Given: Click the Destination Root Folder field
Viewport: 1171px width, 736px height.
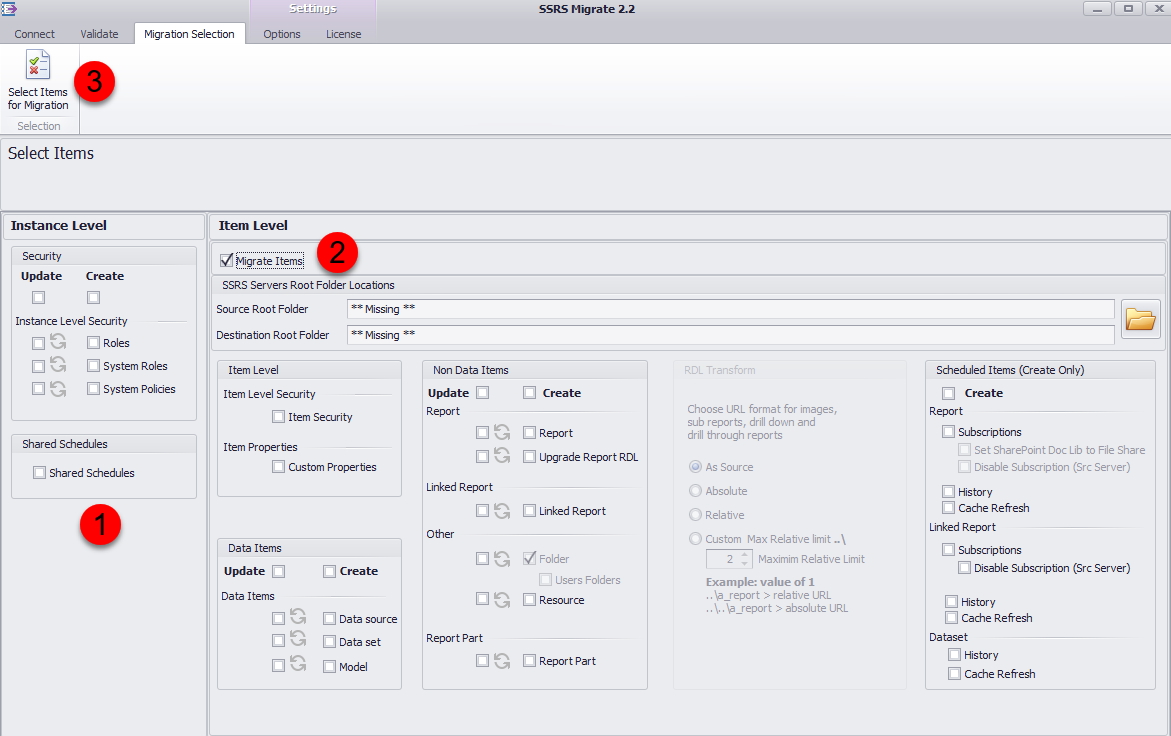Looking at the screenshot, I should pyautogui.click(x=730, y=335).
